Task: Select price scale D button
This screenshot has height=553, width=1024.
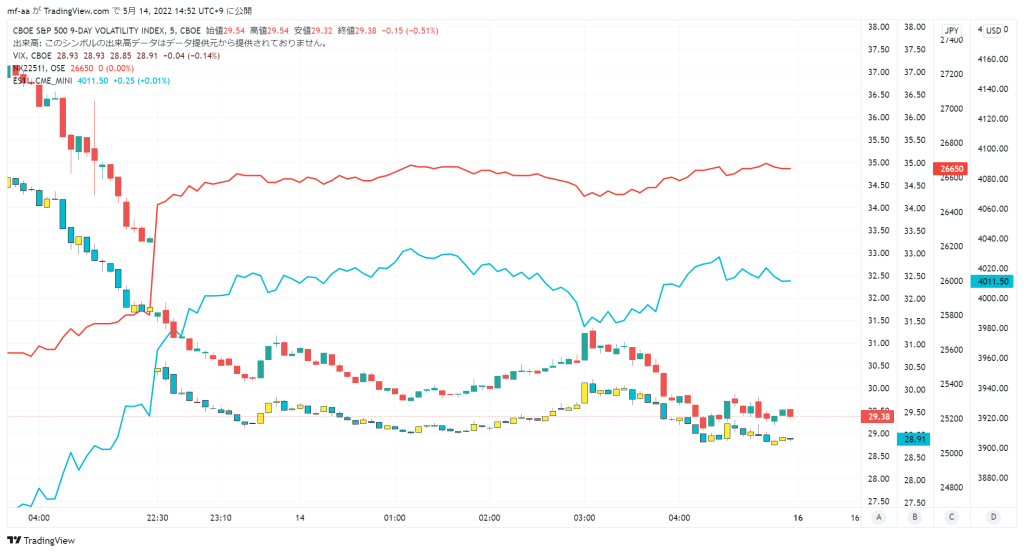Action: 993,517
